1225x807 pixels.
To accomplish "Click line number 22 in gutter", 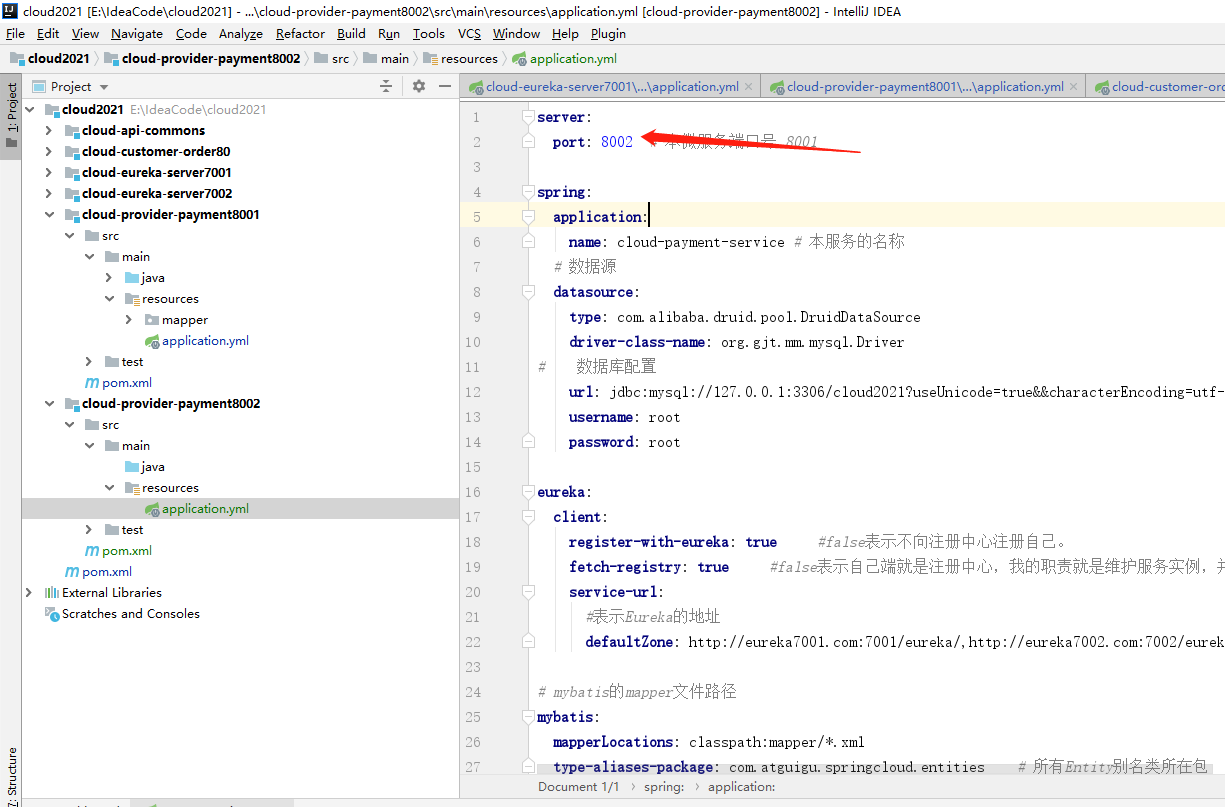I will point(473,642).
